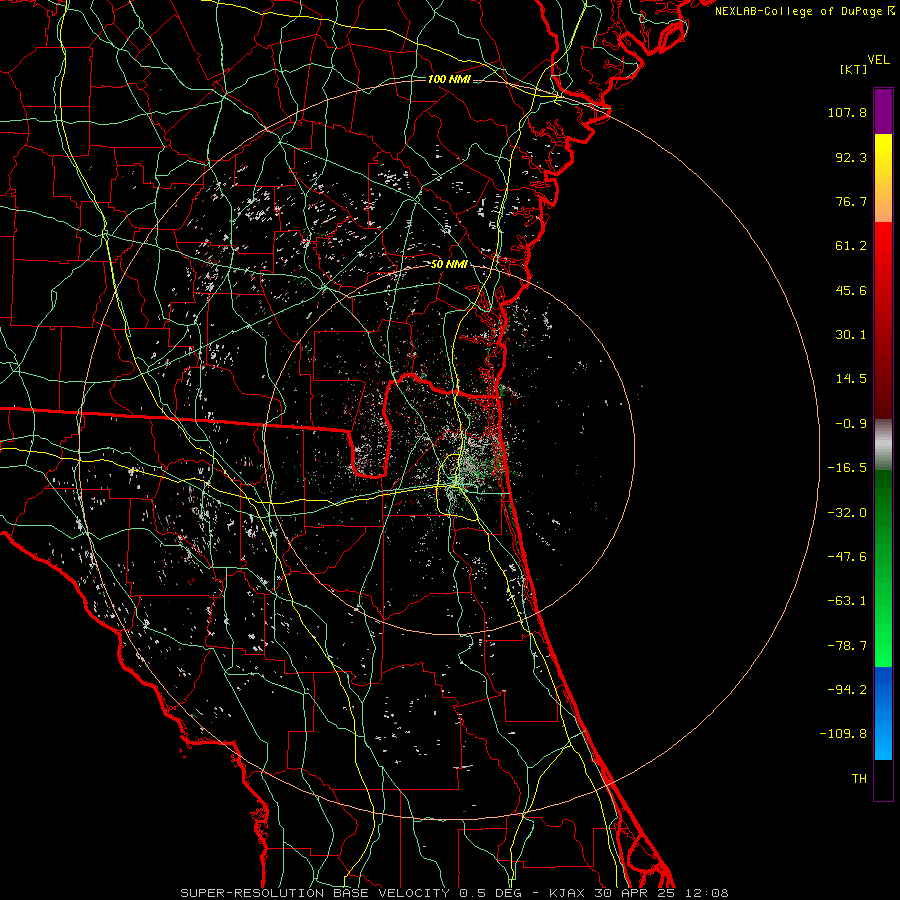Click the green segment of velocity color bar

883,568
